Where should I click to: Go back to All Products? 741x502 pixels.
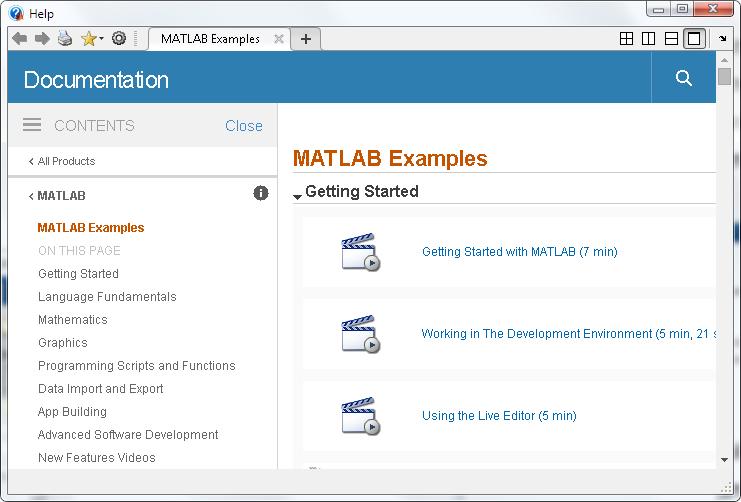pyautogui.click(x=62, y=161)
